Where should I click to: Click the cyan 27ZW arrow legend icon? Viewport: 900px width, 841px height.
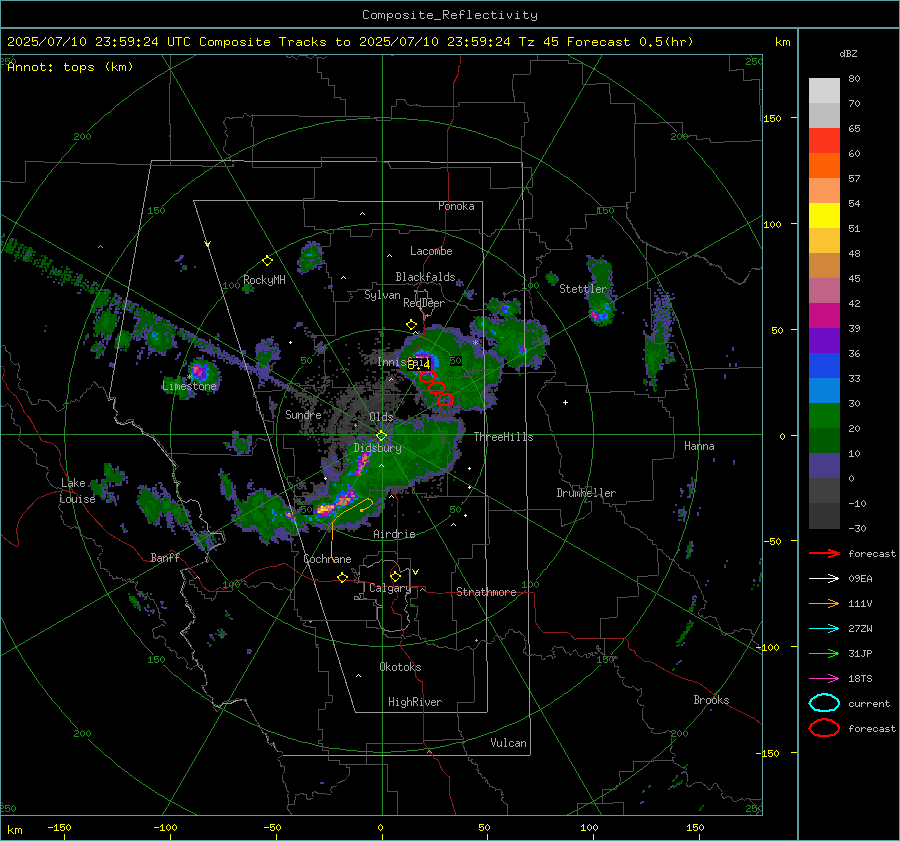(824, 628)
